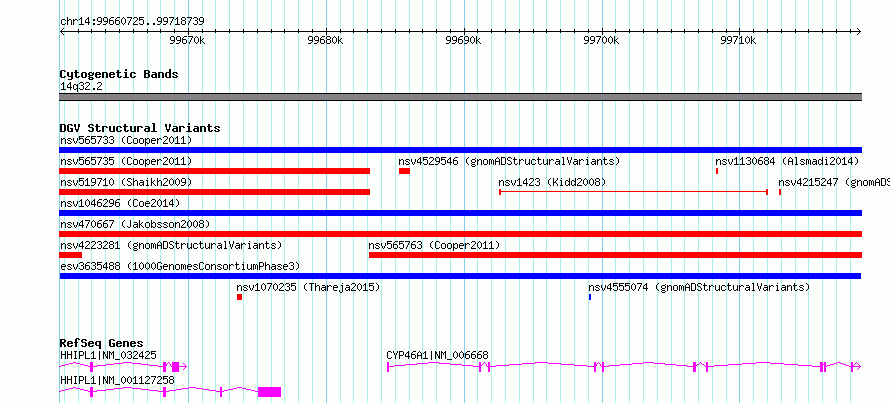The height and width of the screenshot is (403, 890).
Task: Click the DGV Structural Variants track title
Action: pos(140,128)
